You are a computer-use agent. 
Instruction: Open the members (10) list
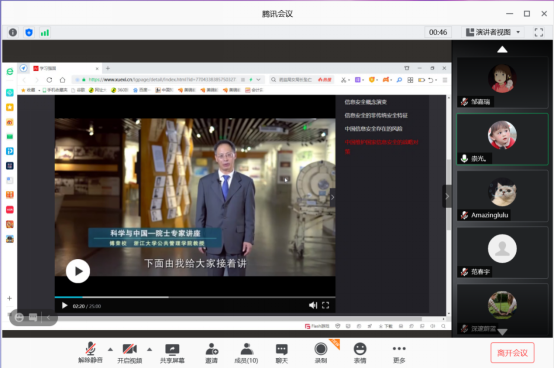click(247, 353)
